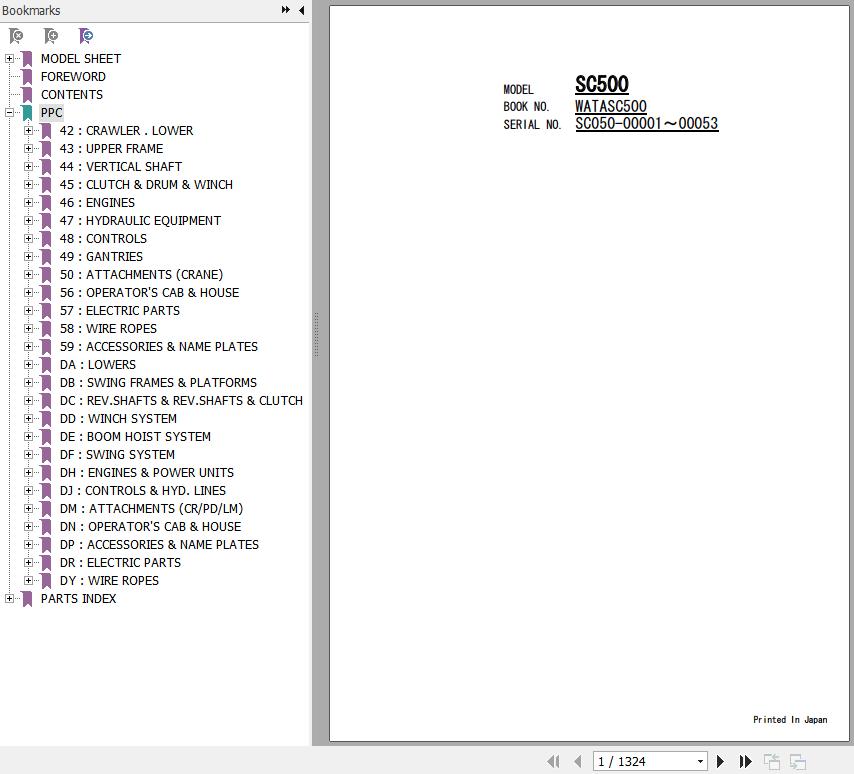Click the delete bookmark icon in Bookmarks toolbar
Image resolution: width=854 pixels, height=774 pixels.
[x=16, y=36]
